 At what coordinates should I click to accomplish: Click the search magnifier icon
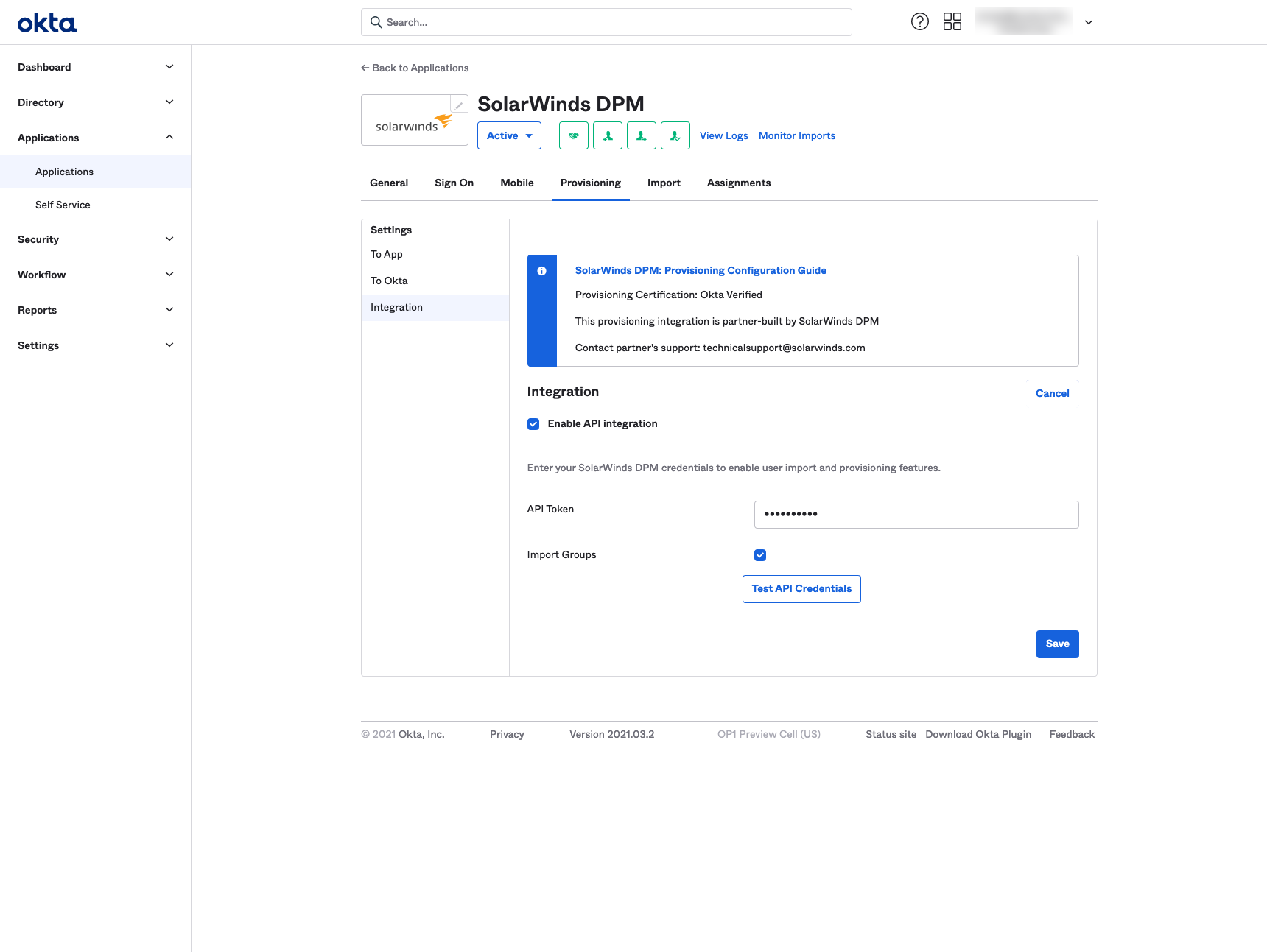coord(376,22)
